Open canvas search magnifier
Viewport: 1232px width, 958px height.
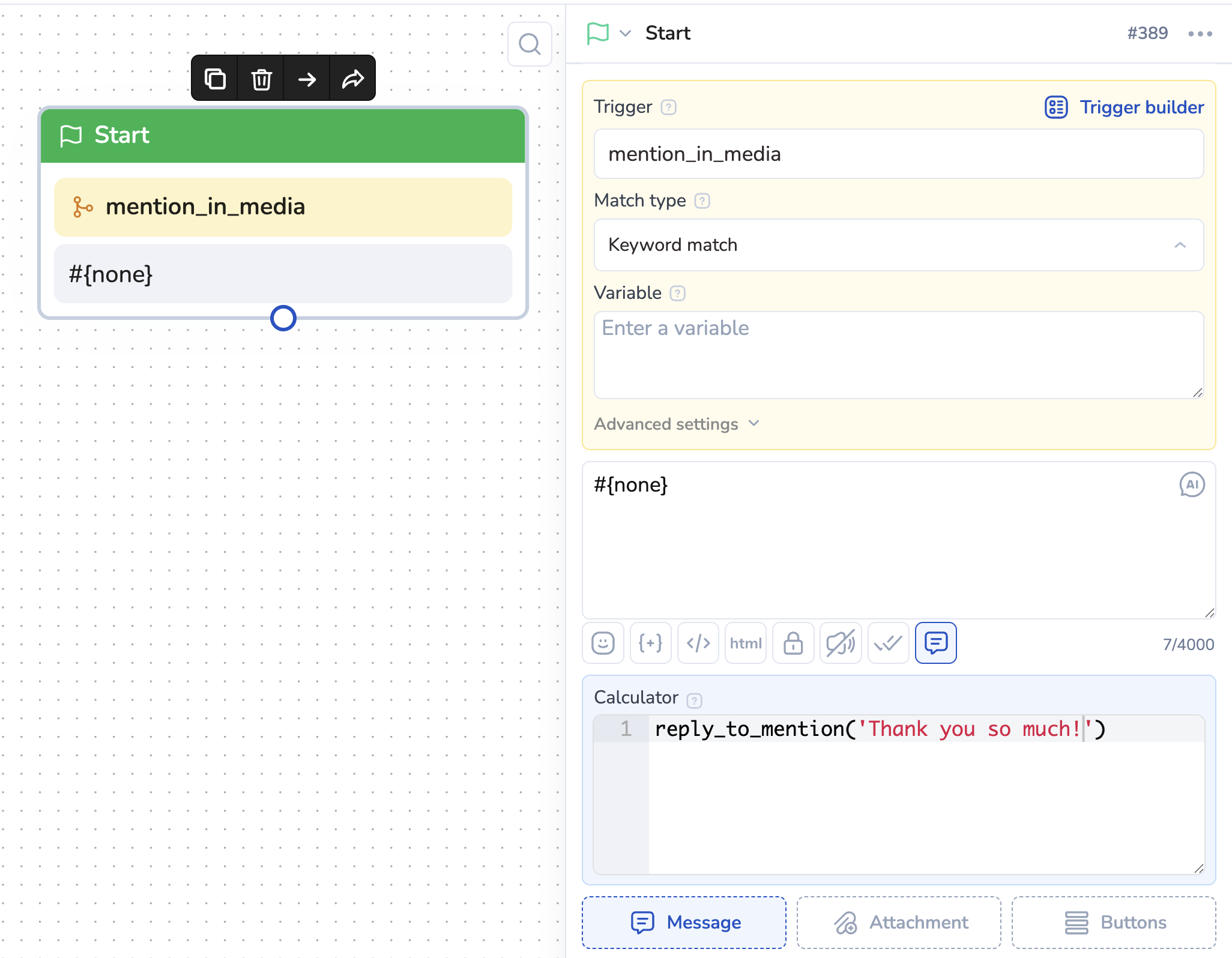coord(530,44)
